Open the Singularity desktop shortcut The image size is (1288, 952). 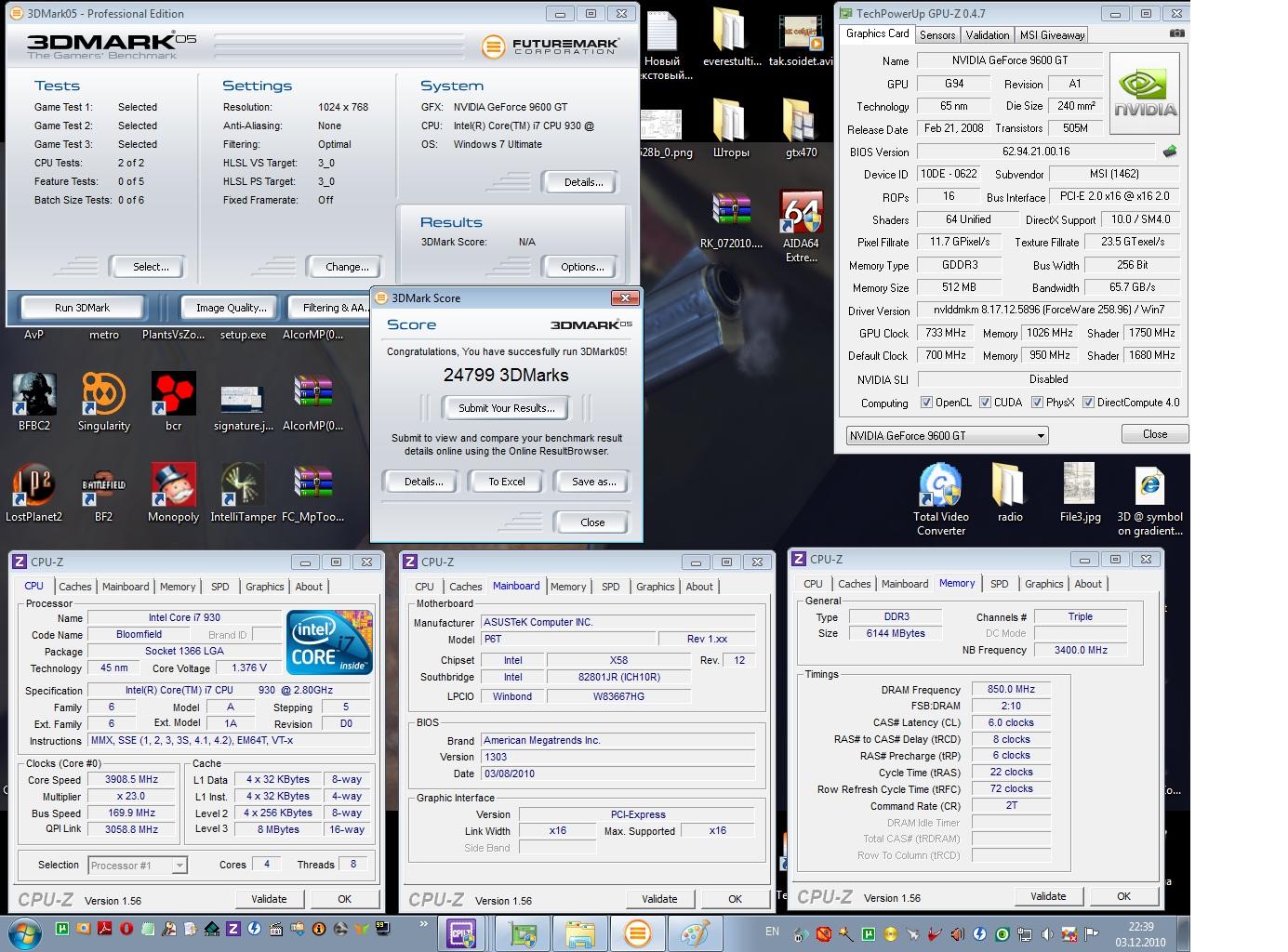tap(104, 403)
